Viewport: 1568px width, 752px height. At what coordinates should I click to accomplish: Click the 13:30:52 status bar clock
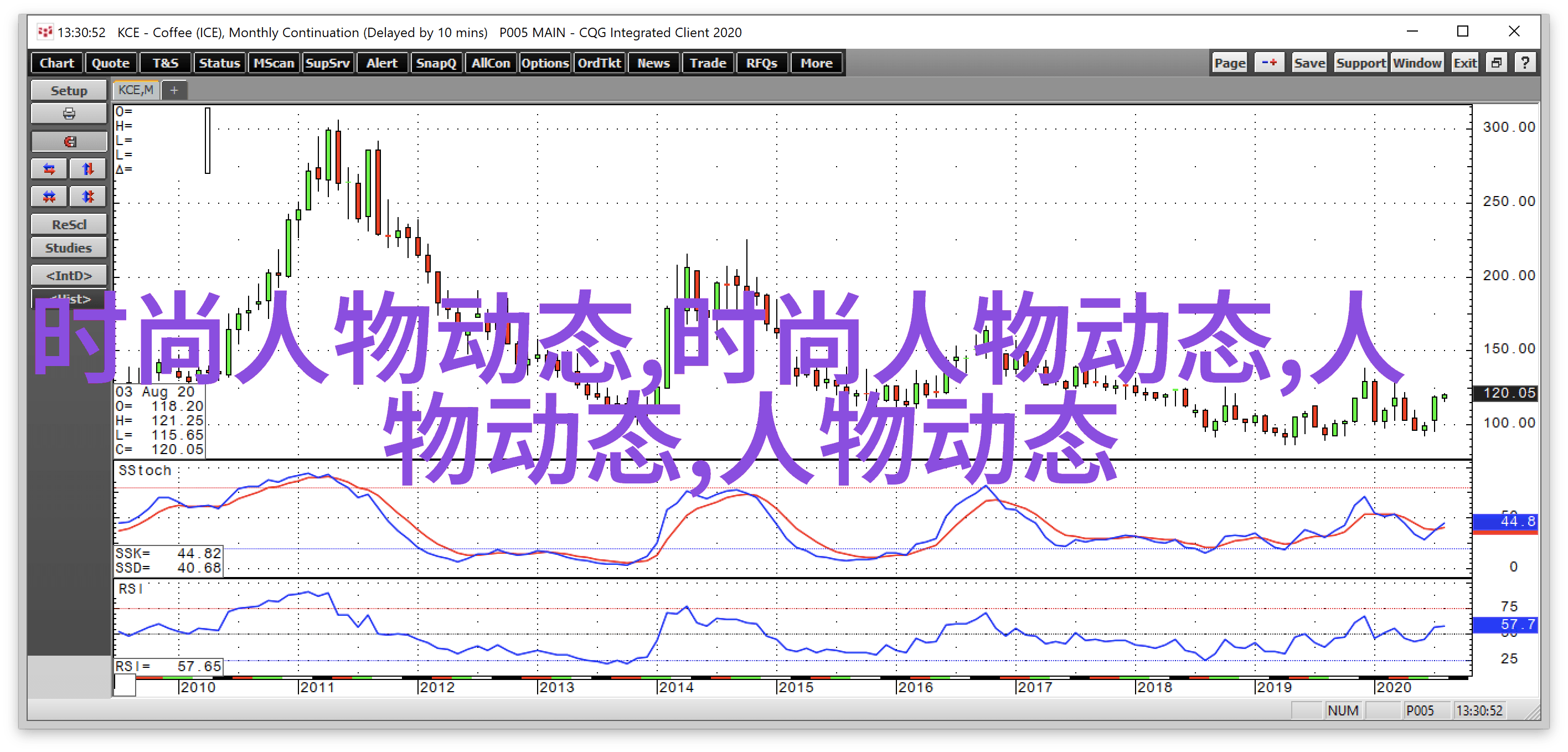click(1479, 710)
